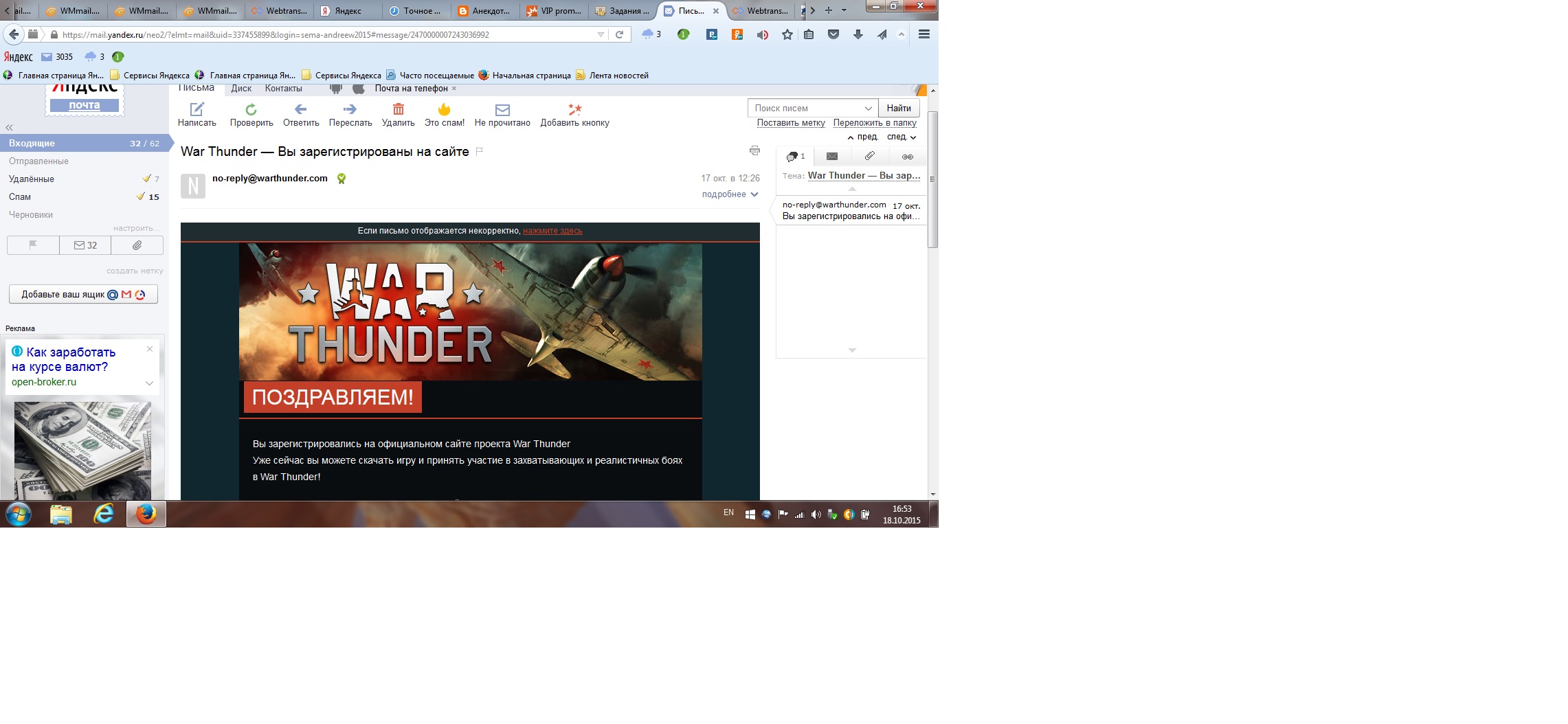Viewport: 1568px width, 724px height.
Task: Click the Найти search button
Action: (x=899, y=108)
